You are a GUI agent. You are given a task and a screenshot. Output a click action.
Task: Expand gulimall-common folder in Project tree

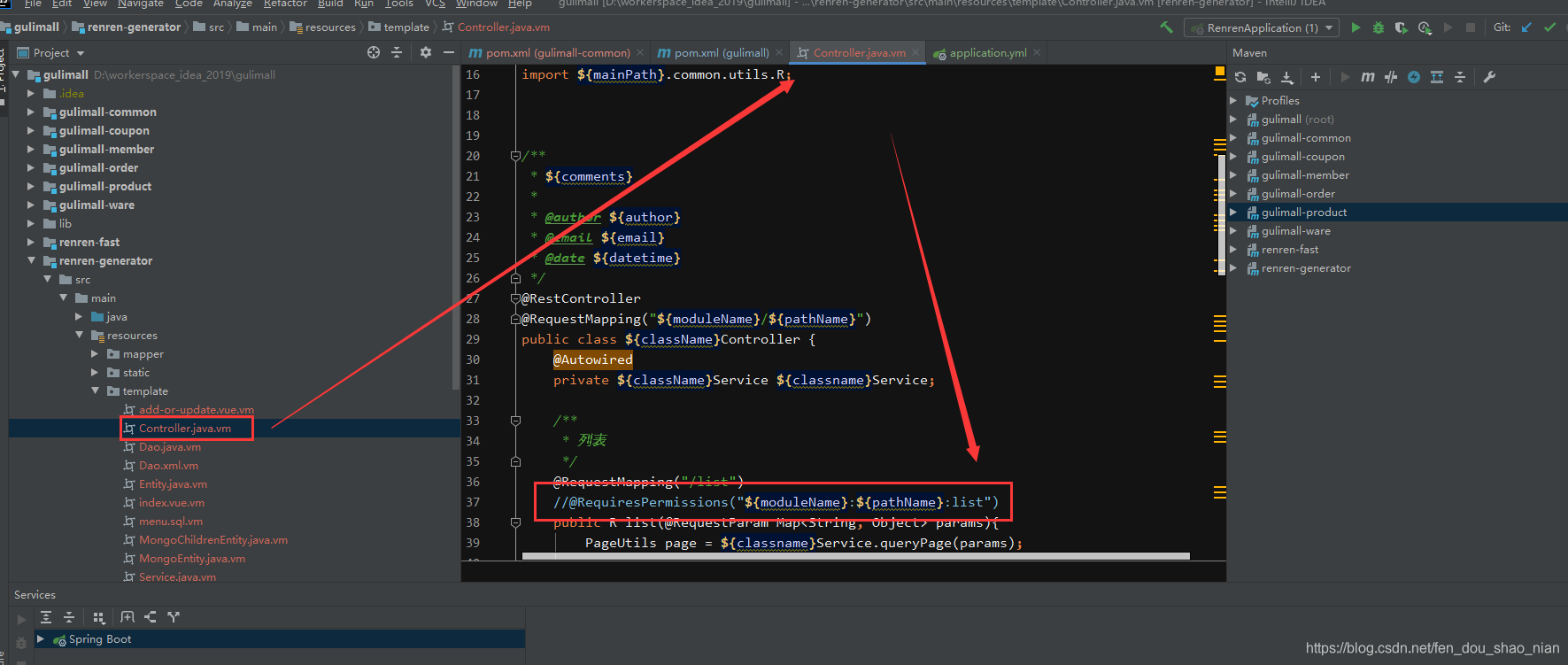[31, 112]
